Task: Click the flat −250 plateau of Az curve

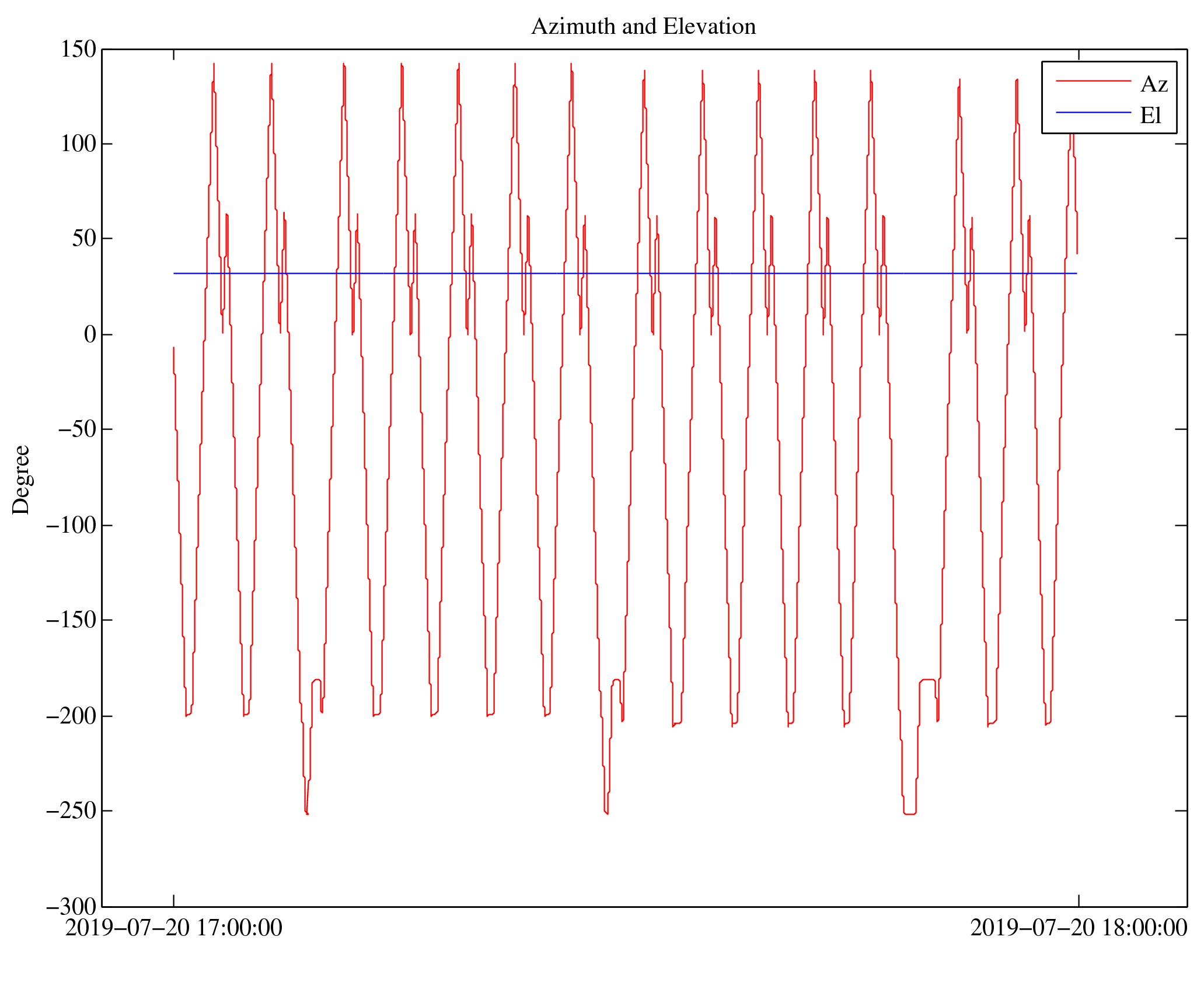Action: pos(910,814)
